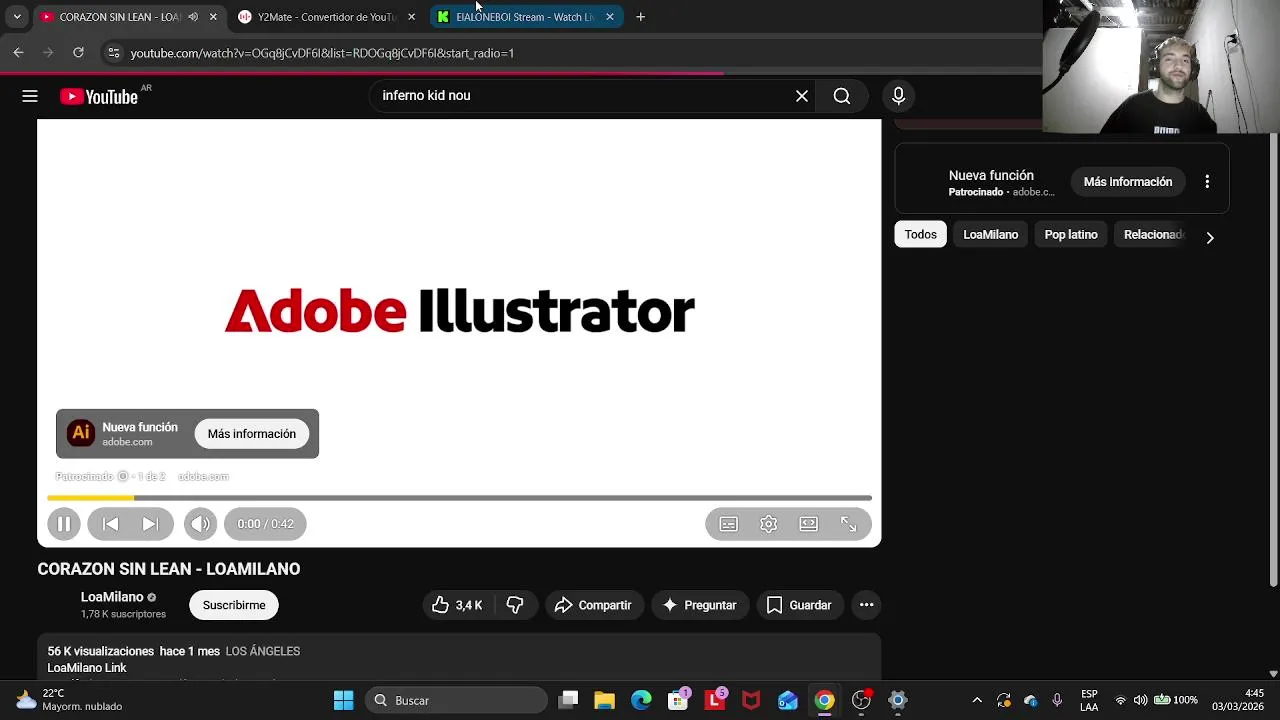This screenshot has height=720, width=1280.
Task: Seek in the video progress bar
Action: point(459,498)
